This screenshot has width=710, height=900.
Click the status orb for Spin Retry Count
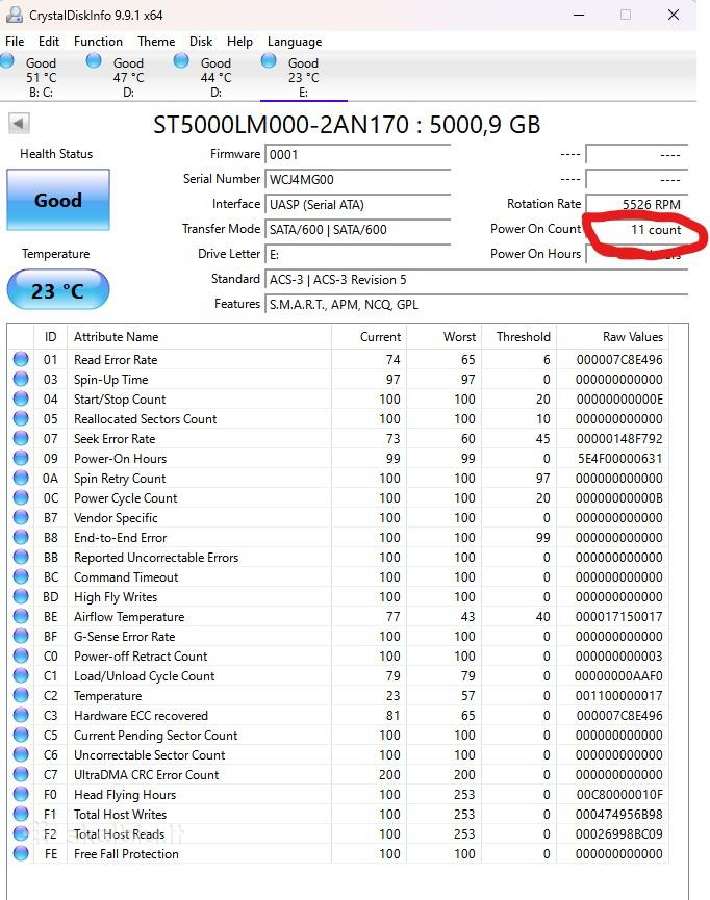pos(21,478)
